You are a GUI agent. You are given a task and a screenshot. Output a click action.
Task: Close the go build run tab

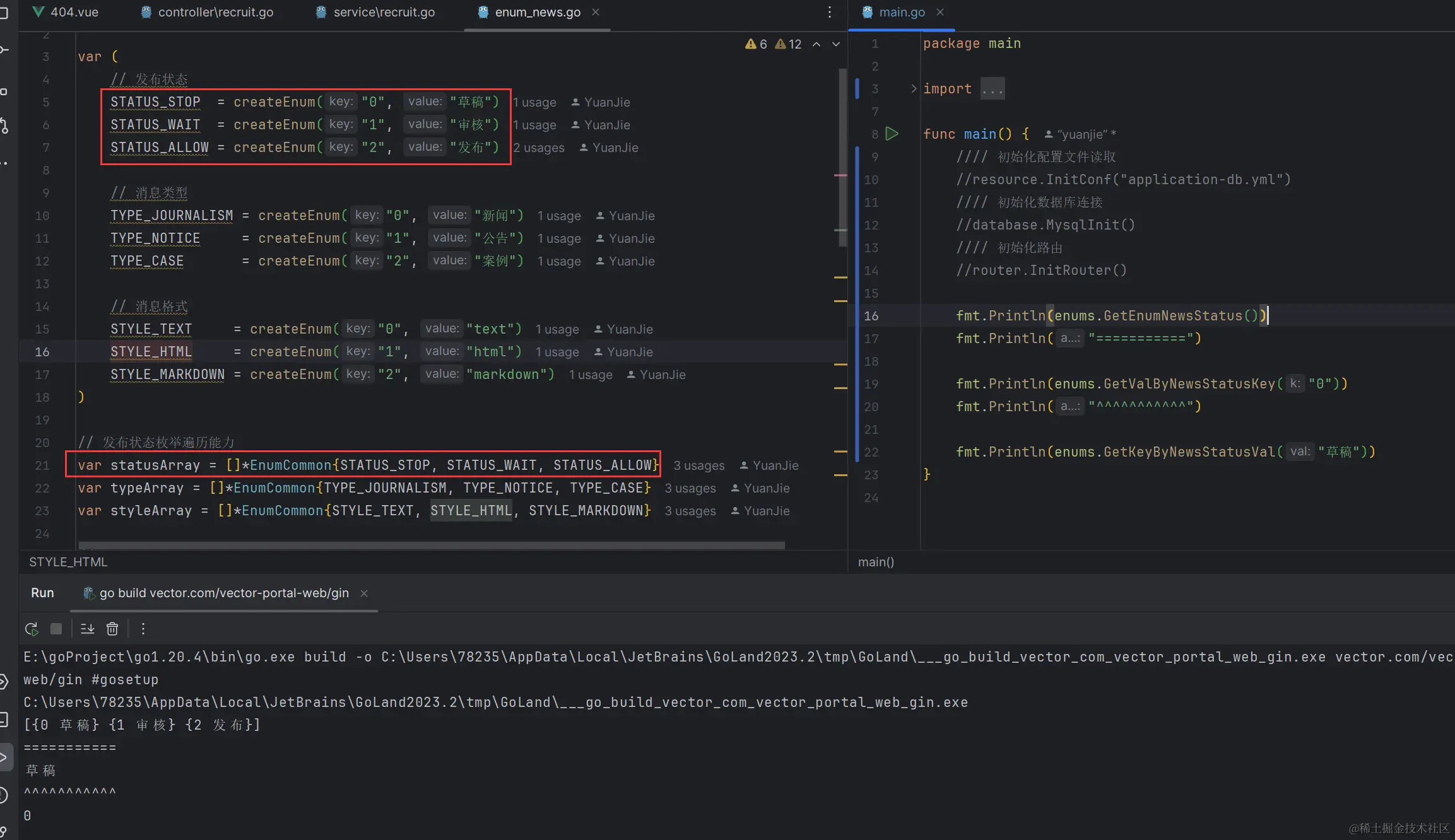tap(364, 593)
